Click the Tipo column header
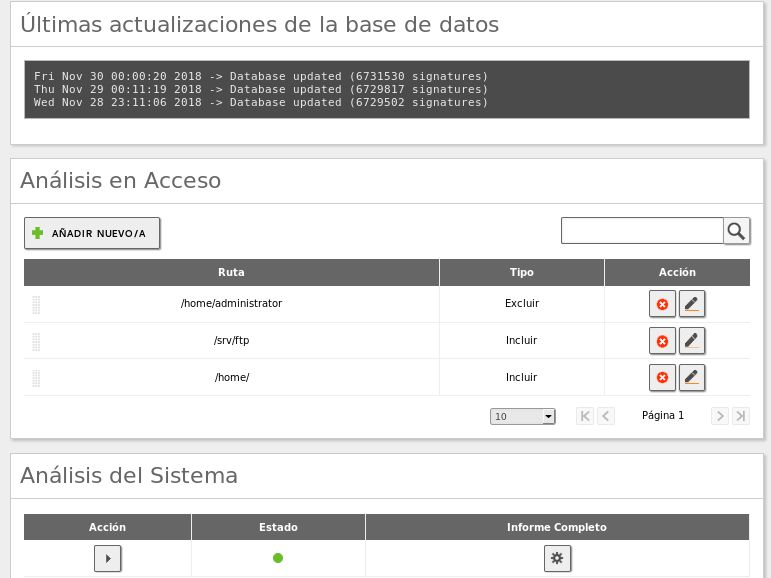This screenshot has height=578, width=771. click(522, 273)
